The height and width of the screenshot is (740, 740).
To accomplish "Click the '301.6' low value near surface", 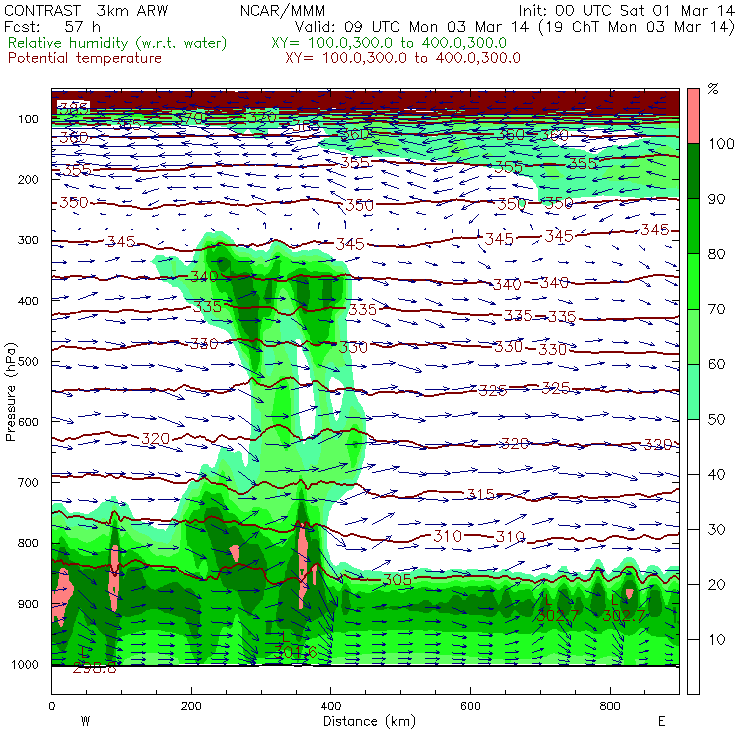I will (x=296, y=652).
